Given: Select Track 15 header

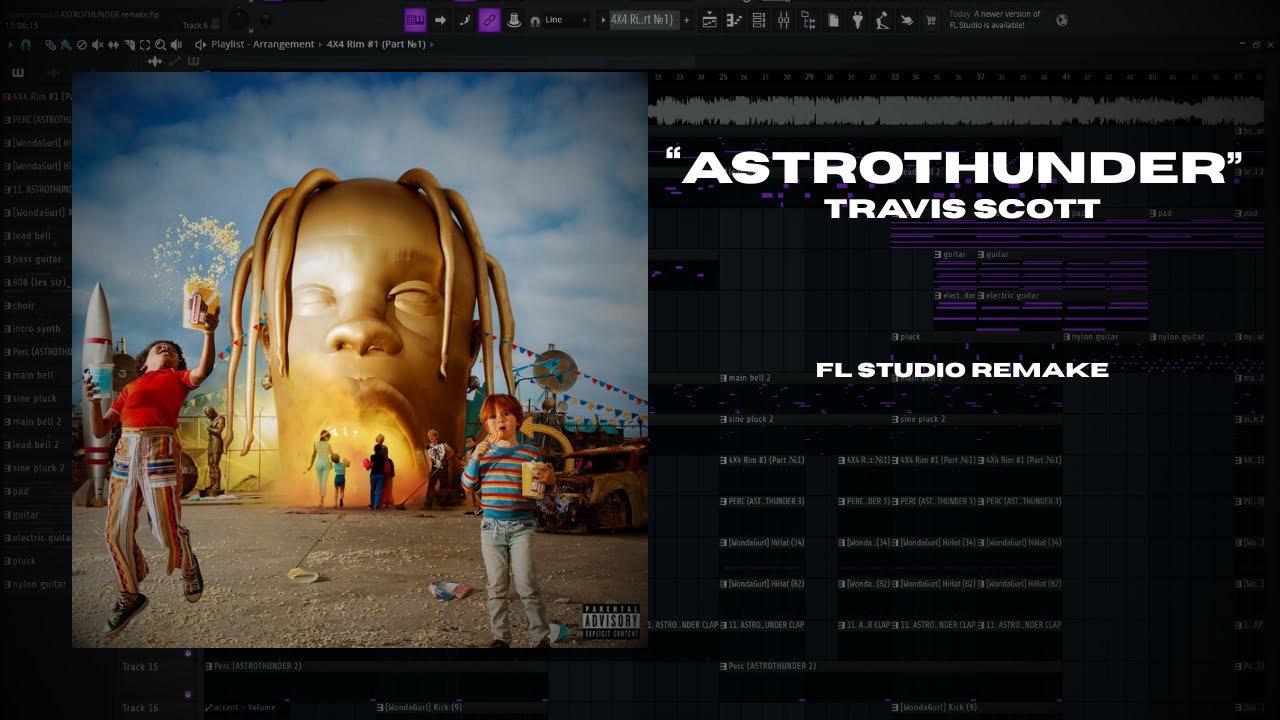Looking at the screenshot, I should coord(140,667).
